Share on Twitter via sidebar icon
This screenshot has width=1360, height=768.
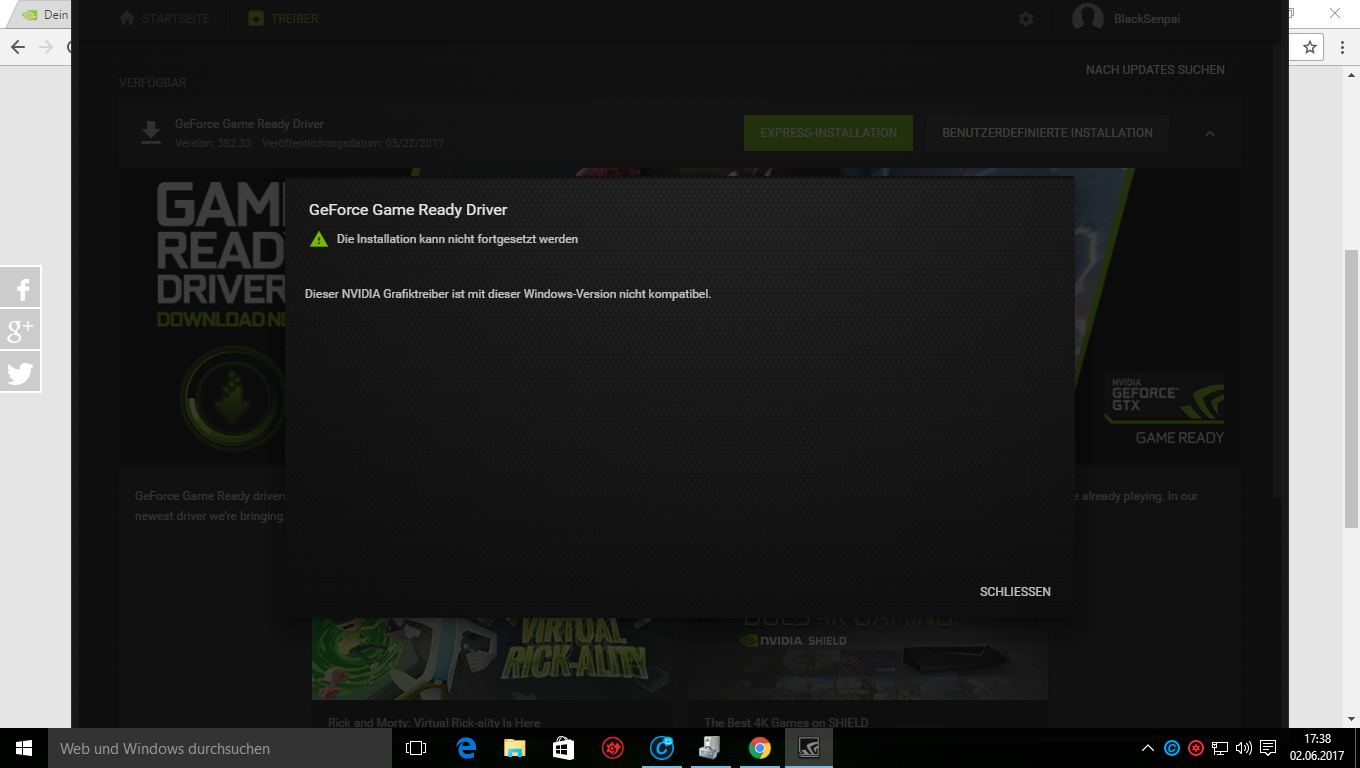[21, 372]
